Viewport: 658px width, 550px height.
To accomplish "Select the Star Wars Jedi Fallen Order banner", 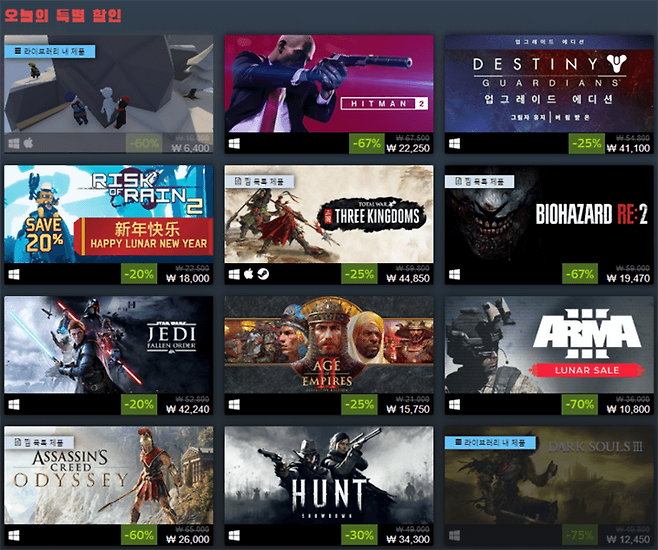I will (109, 345).
